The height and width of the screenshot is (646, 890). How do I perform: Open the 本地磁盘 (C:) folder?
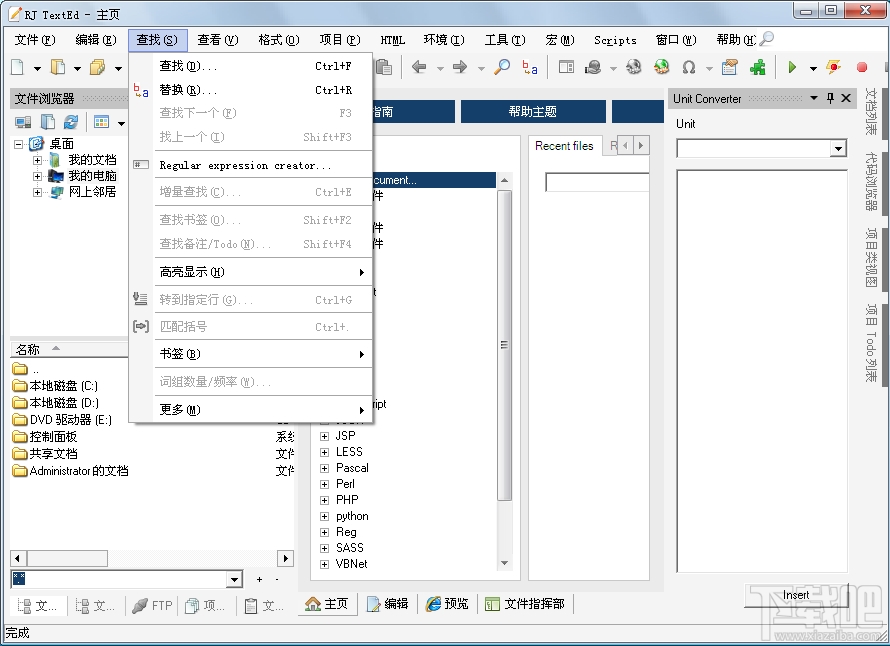point(55,386)
